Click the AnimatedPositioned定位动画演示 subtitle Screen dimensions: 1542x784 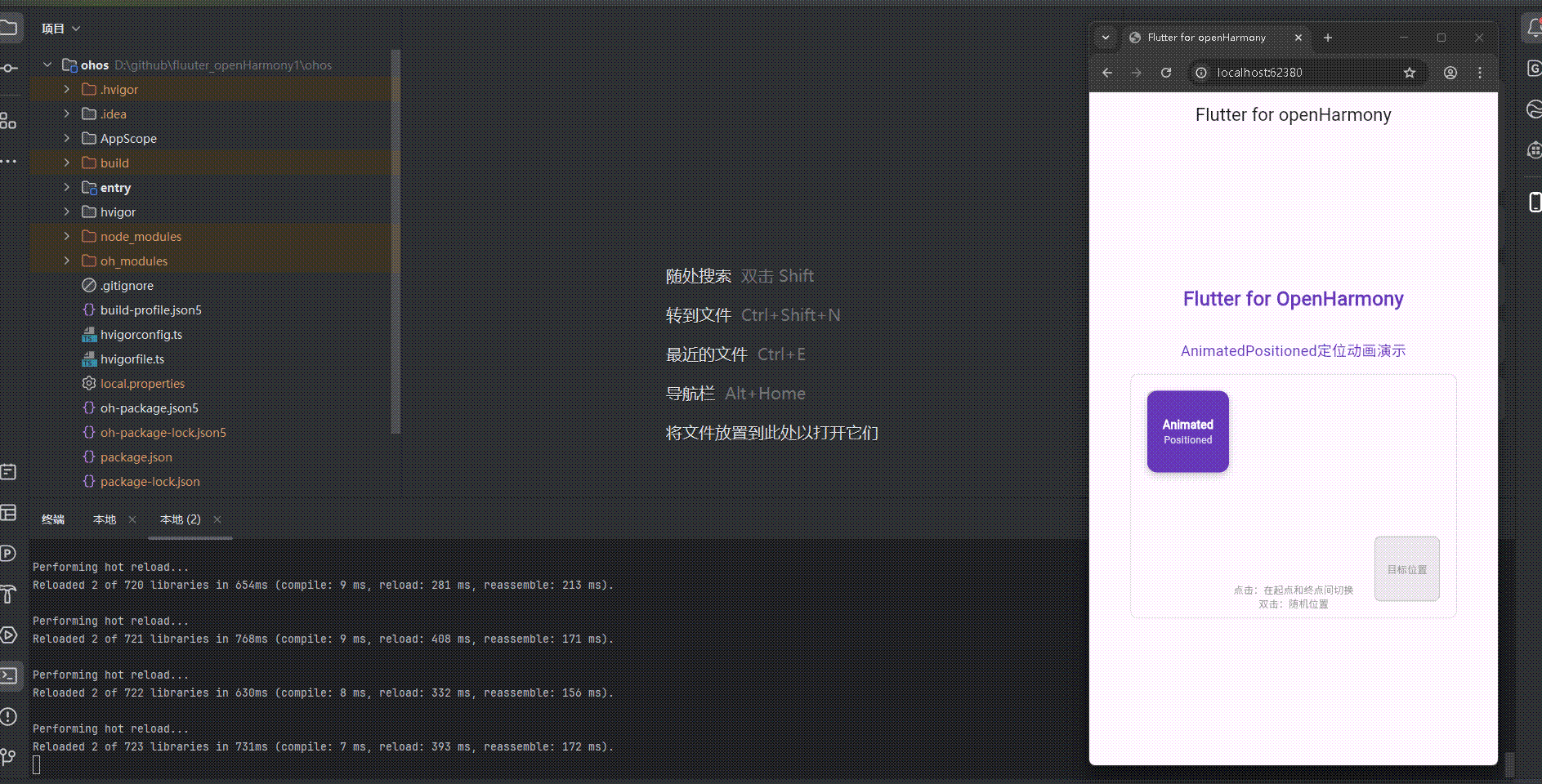1293,351
